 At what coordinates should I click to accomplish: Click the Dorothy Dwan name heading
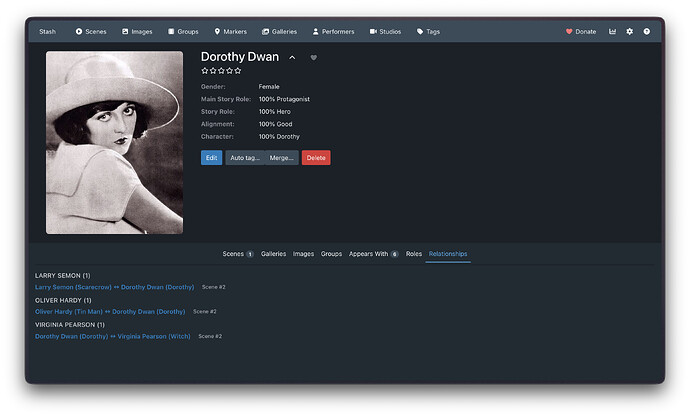point(240,57)
